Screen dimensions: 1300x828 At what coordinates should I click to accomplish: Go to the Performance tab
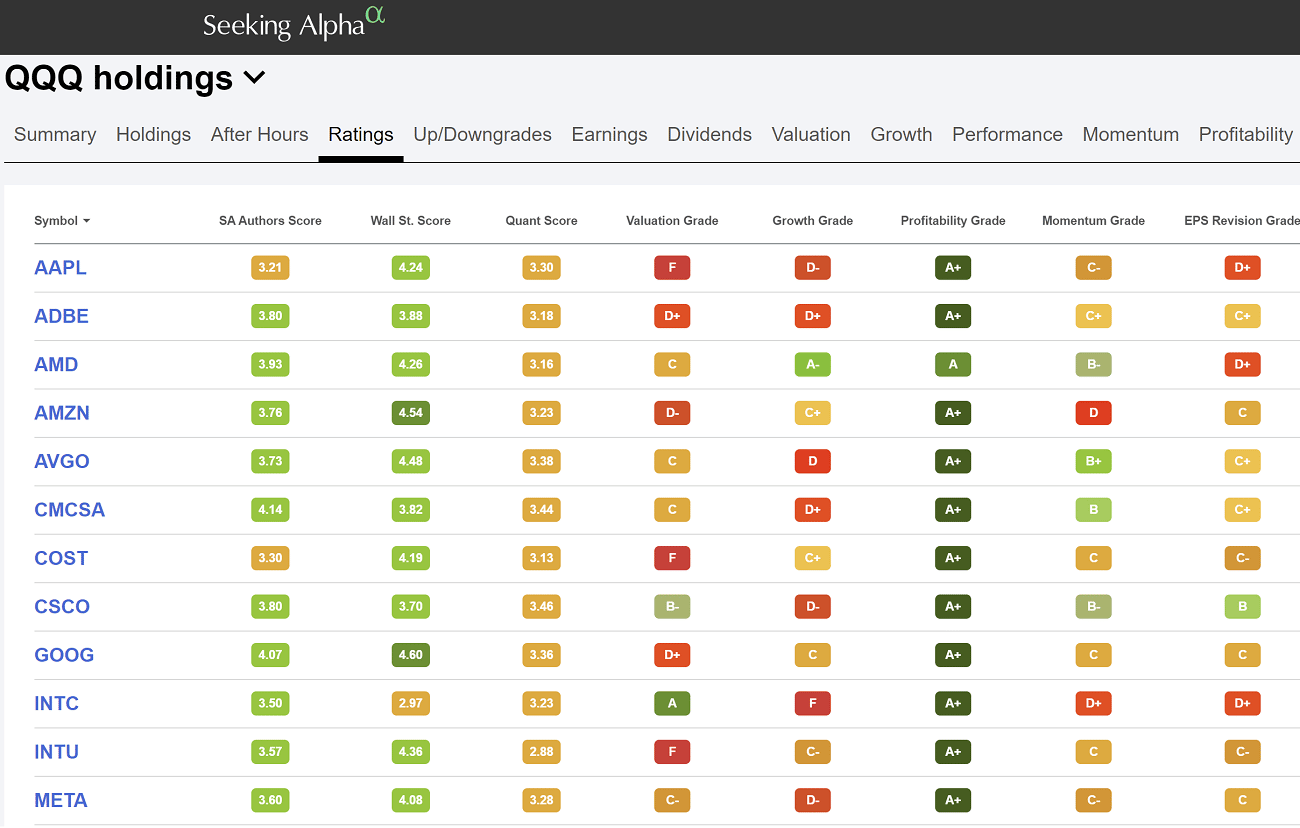pos(1007,134)
